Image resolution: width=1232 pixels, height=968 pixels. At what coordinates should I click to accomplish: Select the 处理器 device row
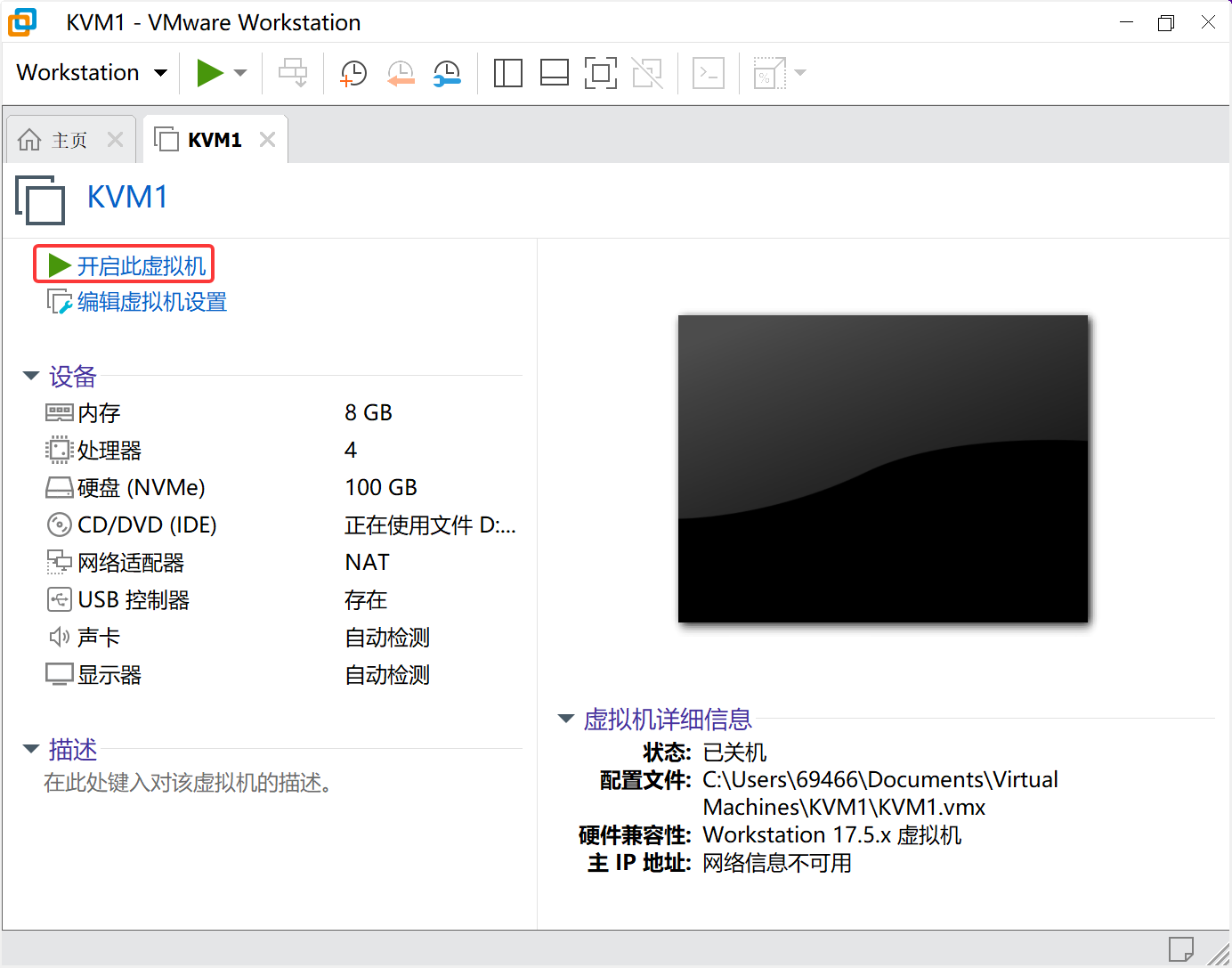283,451
